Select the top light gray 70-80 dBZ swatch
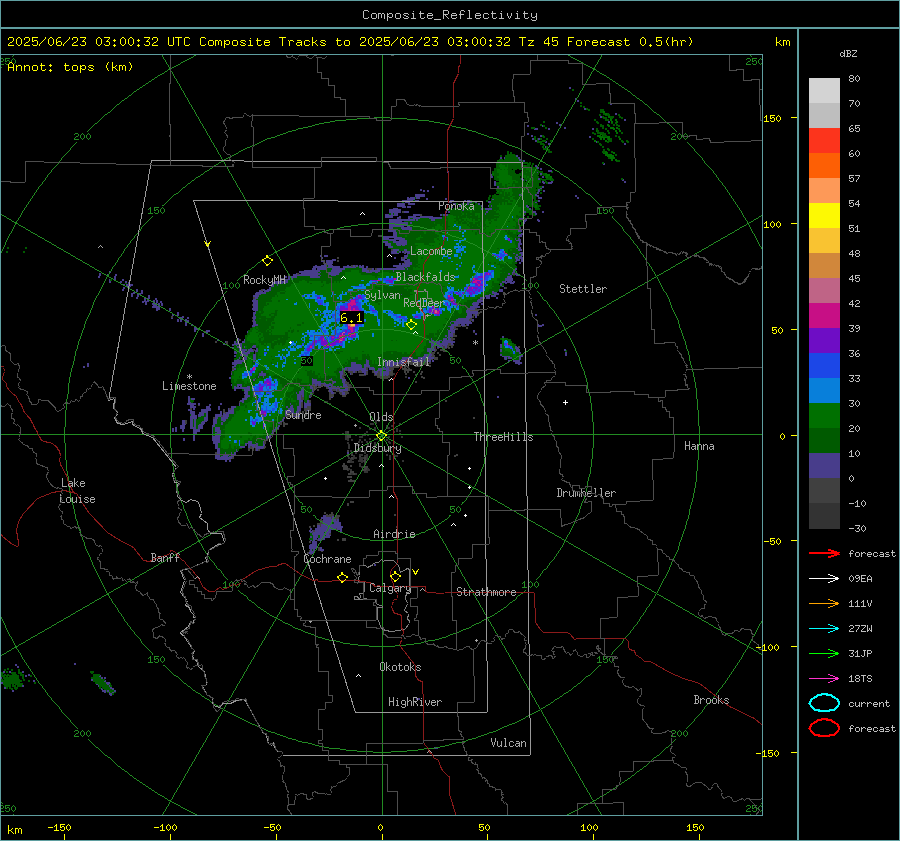This screenshot has width=900, height=841. 824,91
